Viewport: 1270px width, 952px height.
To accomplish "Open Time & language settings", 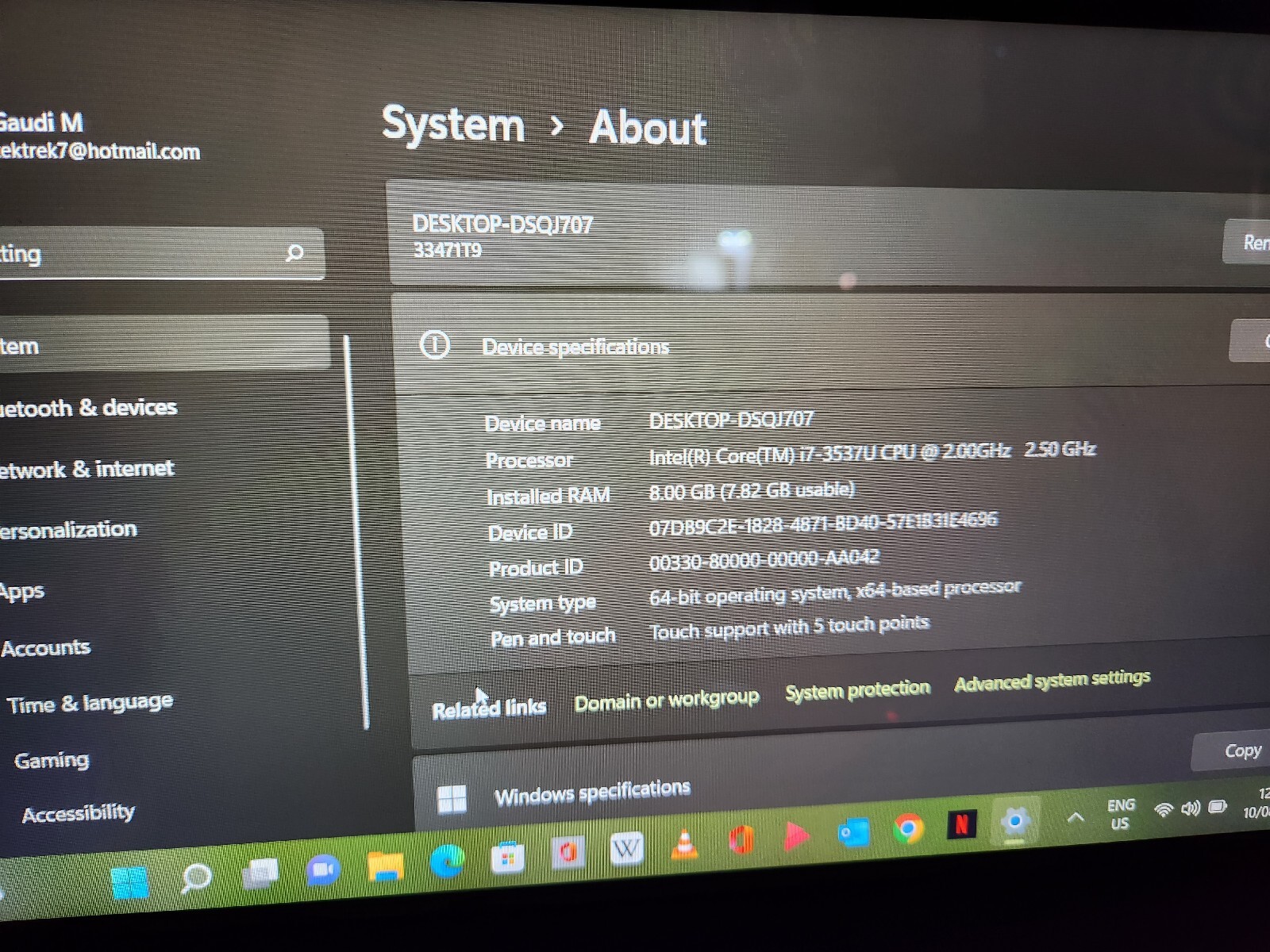I will coord(90,704).
